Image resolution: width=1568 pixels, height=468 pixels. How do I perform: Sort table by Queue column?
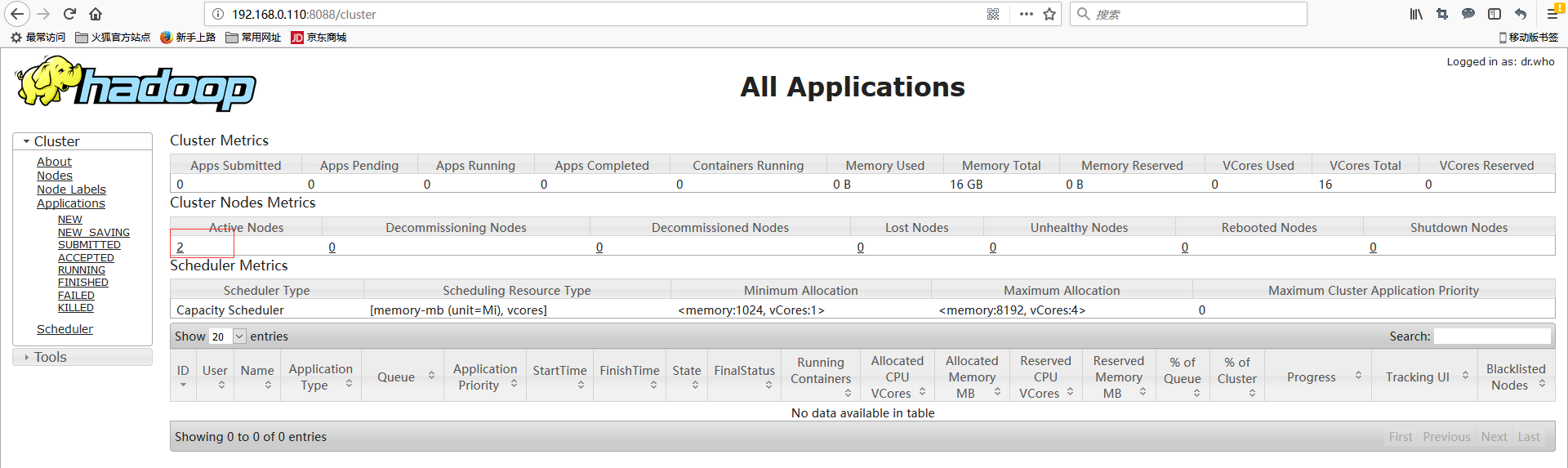[x=403, y=377]
